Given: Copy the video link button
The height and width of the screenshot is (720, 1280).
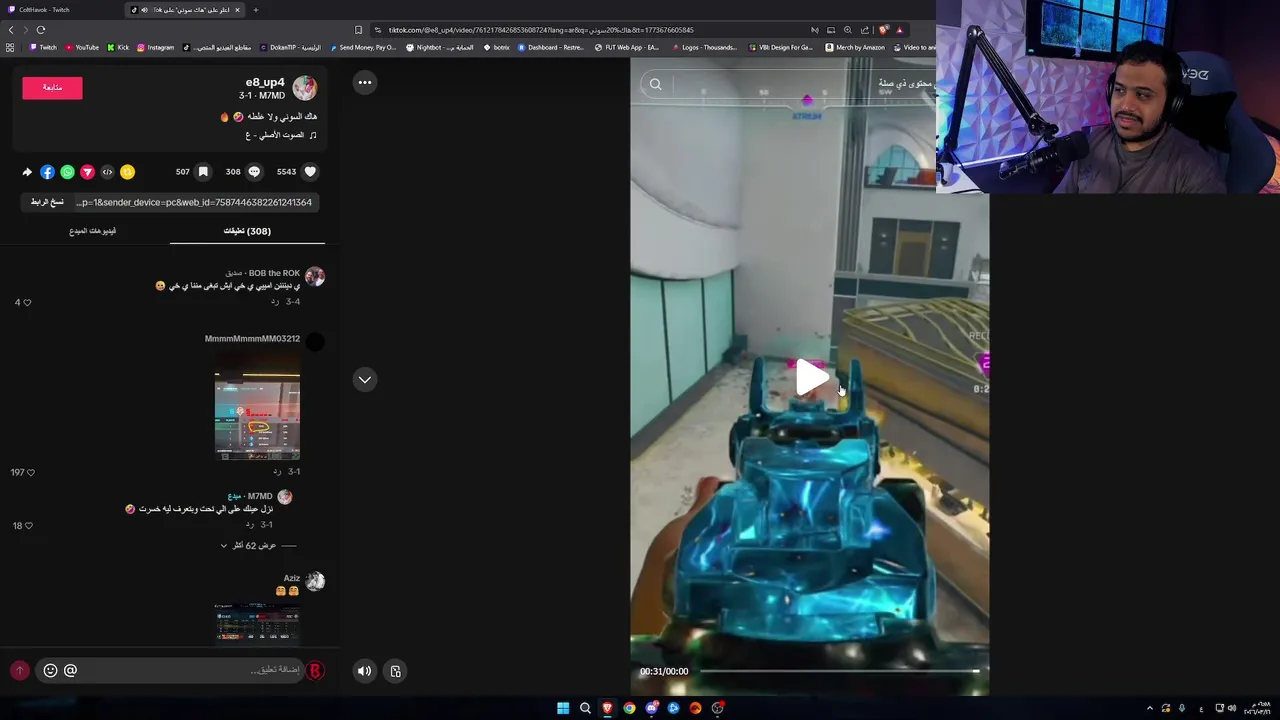Looking at the screenshot, I should (x=47, y=202).
